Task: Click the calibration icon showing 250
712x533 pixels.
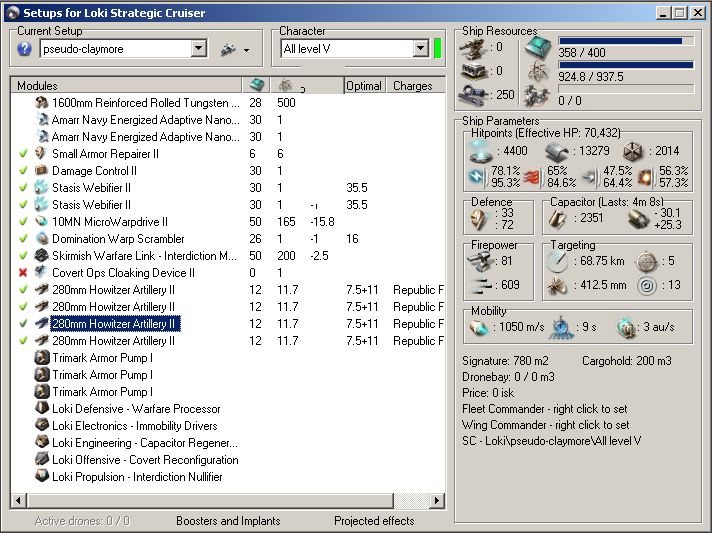Action: click(x=473, y=95)
